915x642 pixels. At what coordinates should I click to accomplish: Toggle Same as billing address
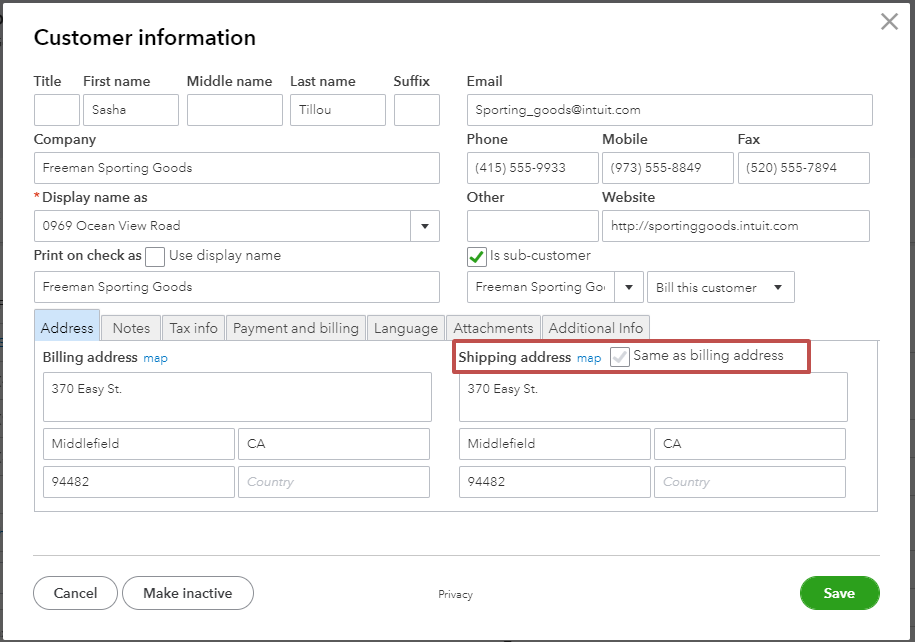tap(621, 357)
